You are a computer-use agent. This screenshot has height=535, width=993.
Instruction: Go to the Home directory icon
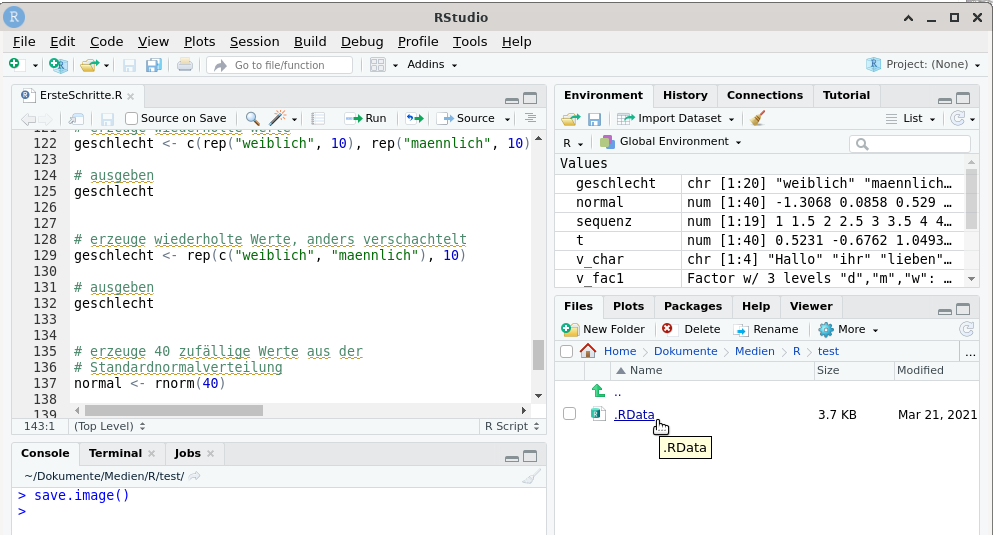[588, 351]
